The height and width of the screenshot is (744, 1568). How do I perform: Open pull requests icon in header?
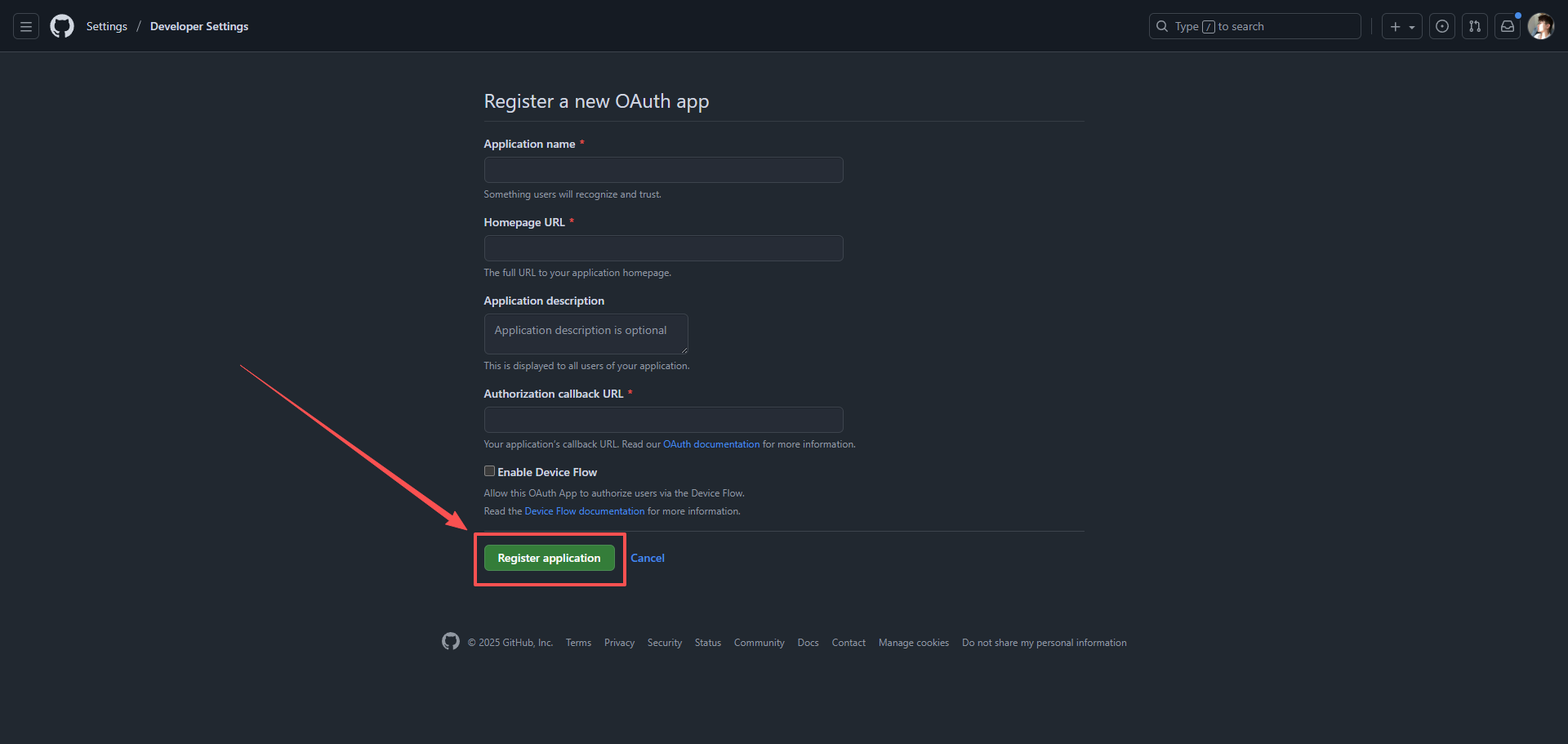(x=1475, y=27)
